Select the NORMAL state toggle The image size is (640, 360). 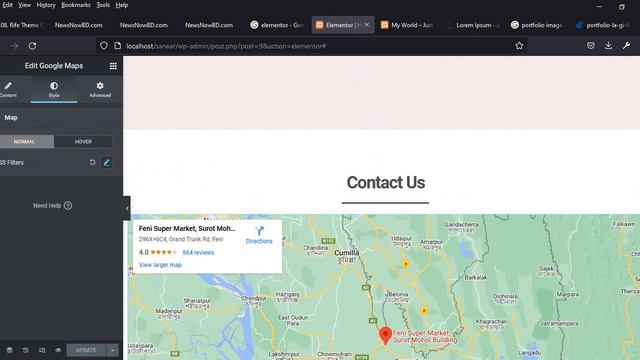point(24,142)
